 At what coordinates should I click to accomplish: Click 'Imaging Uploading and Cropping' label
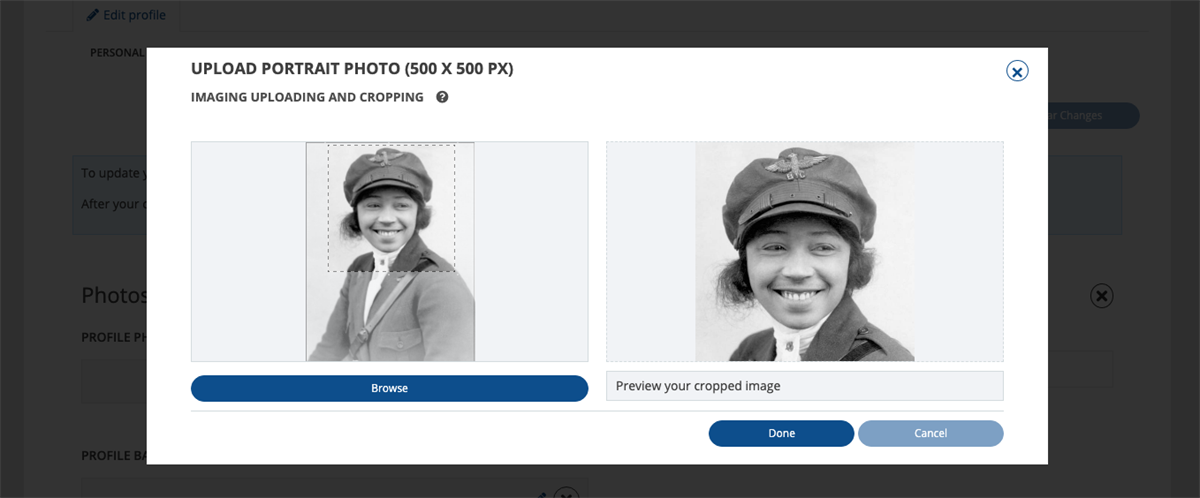click(307, 97)
